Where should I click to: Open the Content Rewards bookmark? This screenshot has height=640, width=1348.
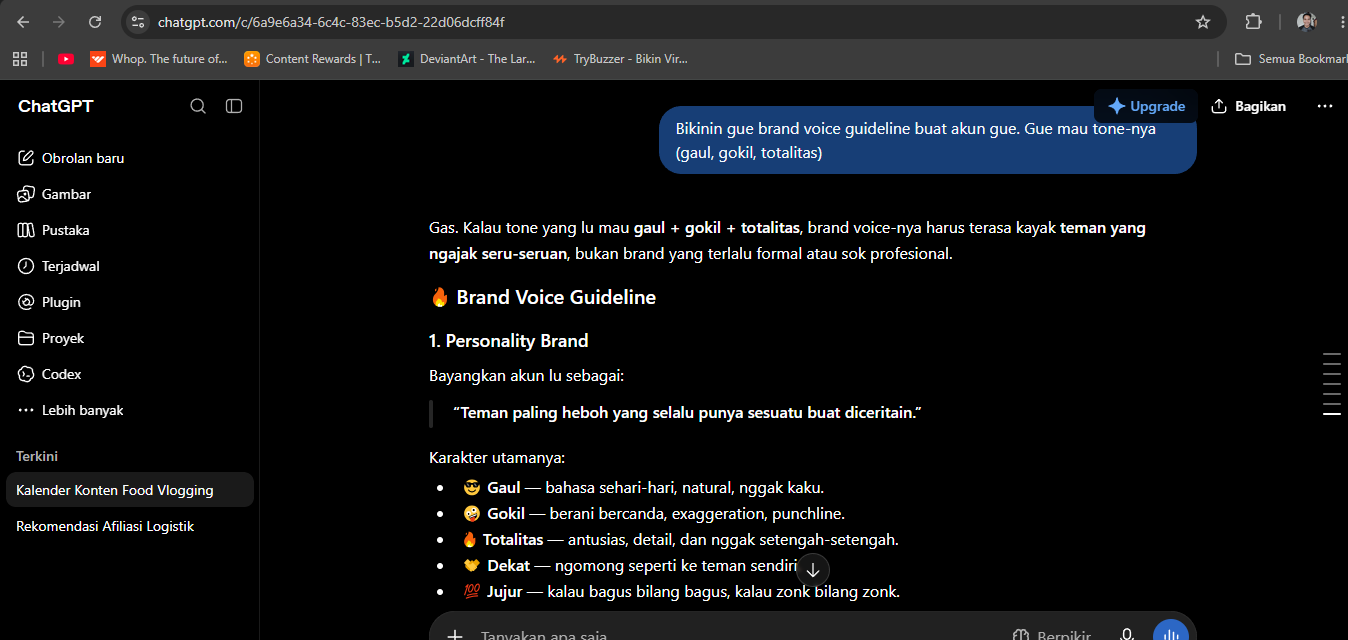point(313,59)
